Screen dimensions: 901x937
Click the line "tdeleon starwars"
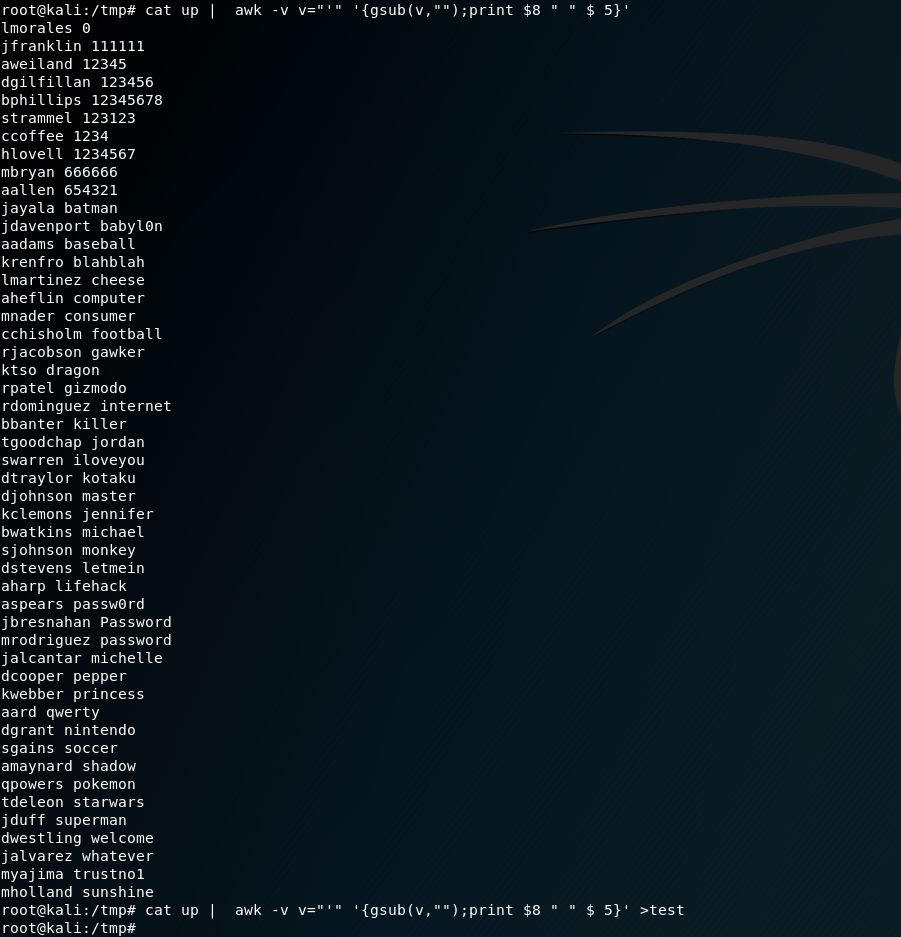(x=73, y=802)
